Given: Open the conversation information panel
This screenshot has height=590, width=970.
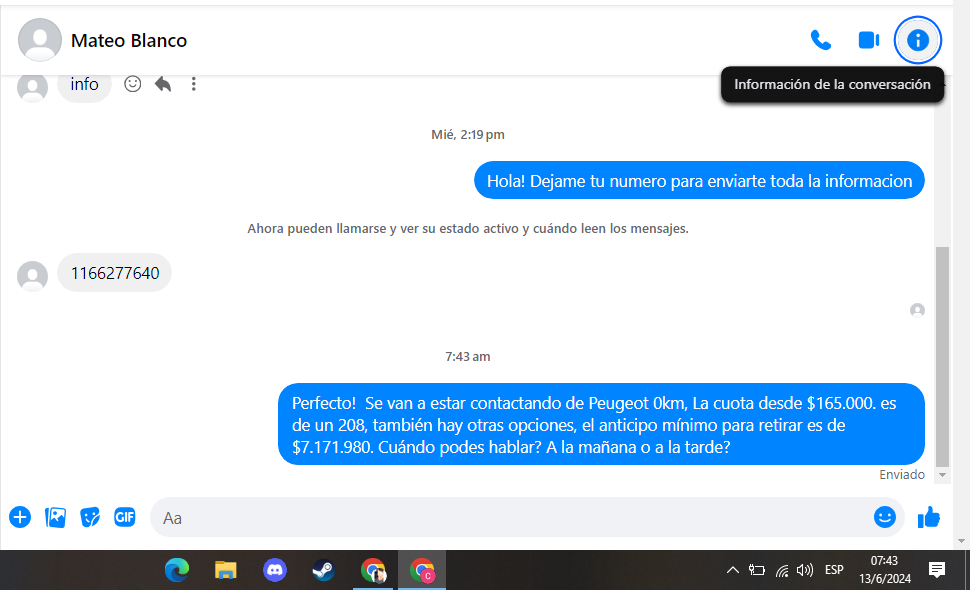Looking at the screenshot, I should (x=917, y=40).
